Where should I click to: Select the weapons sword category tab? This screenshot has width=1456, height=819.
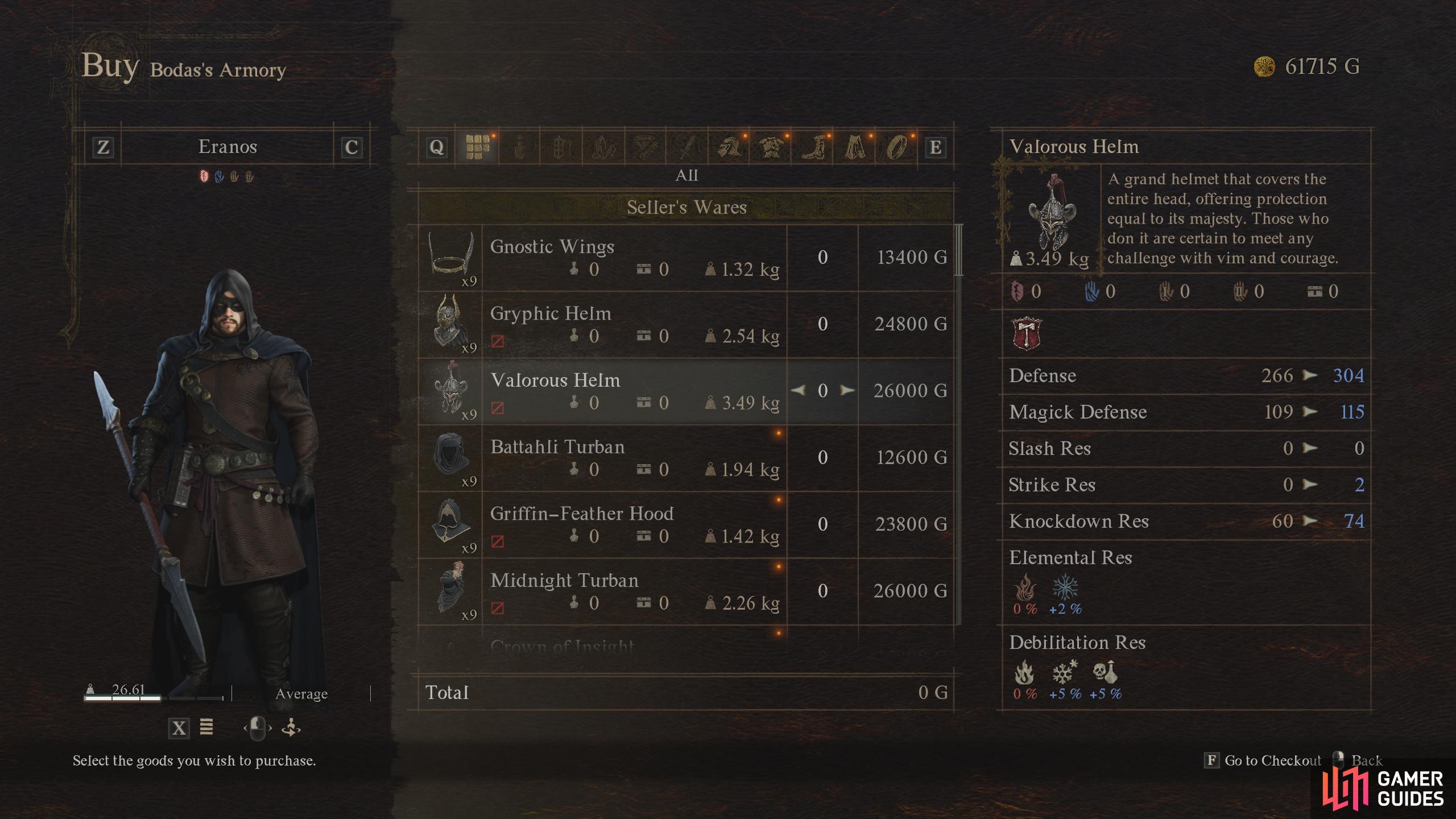pyautogui.click(x=688, y=147)
